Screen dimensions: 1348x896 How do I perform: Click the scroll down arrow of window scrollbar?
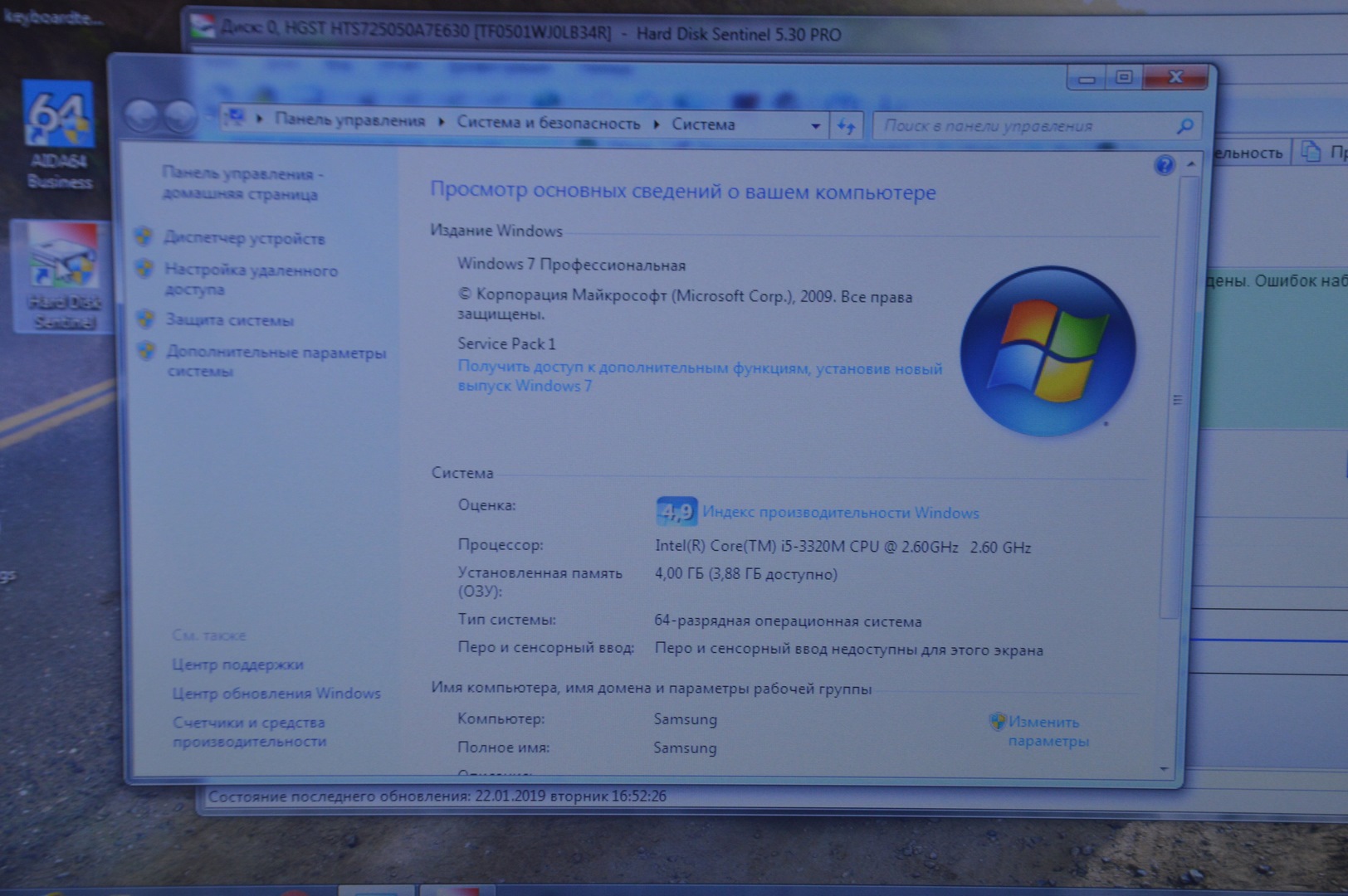(1164, 769)
